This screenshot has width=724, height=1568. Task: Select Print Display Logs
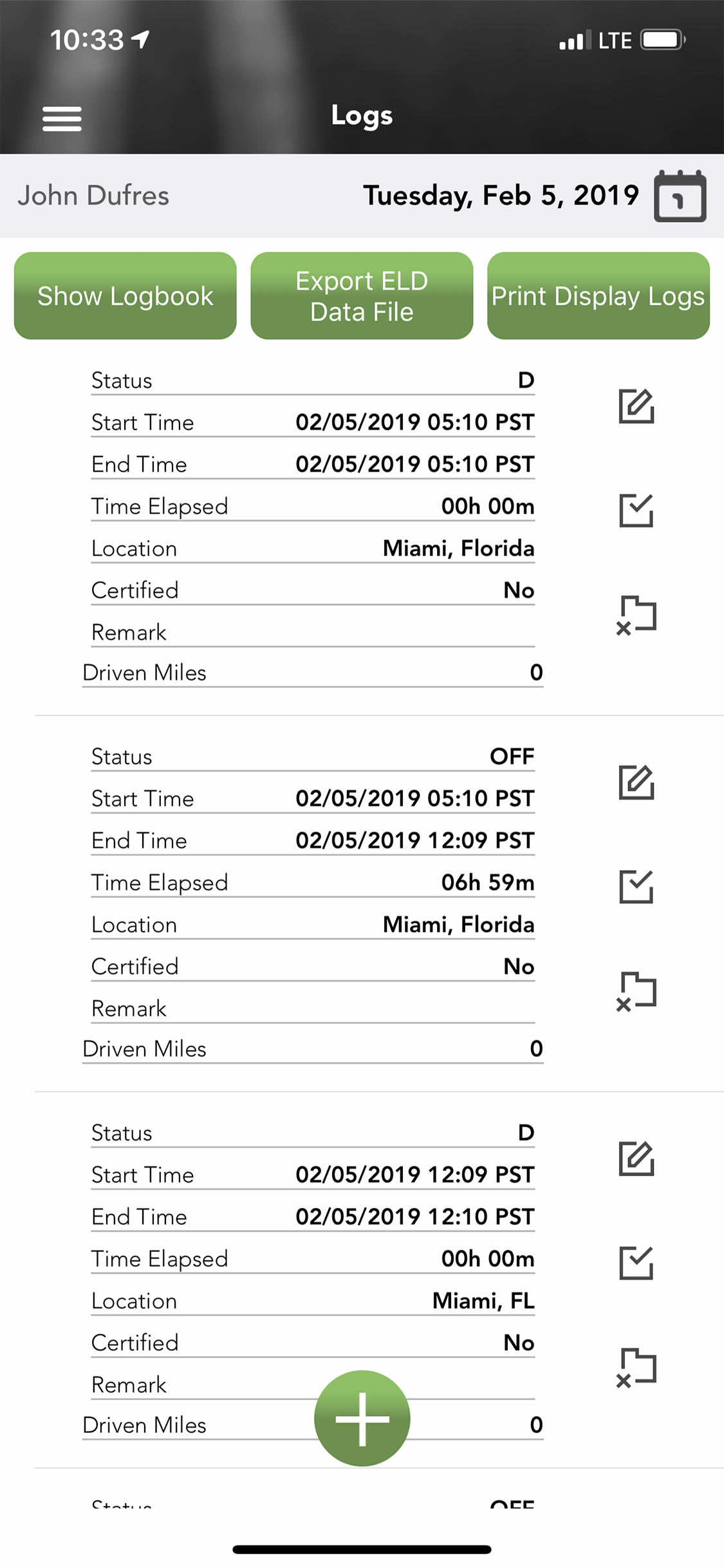[x=598, y=296]
